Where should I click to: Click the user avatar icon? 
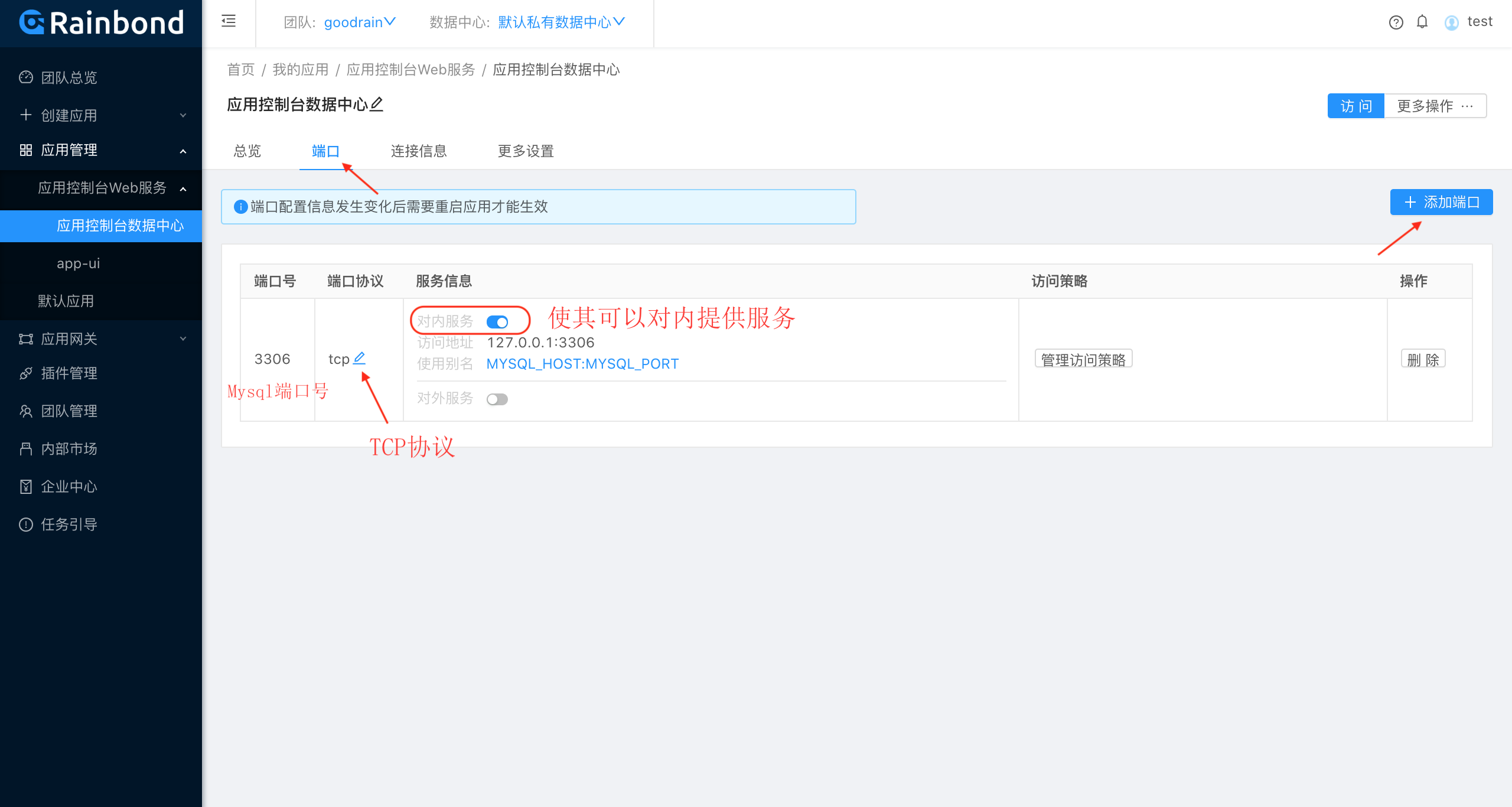tap(1451, 22)
